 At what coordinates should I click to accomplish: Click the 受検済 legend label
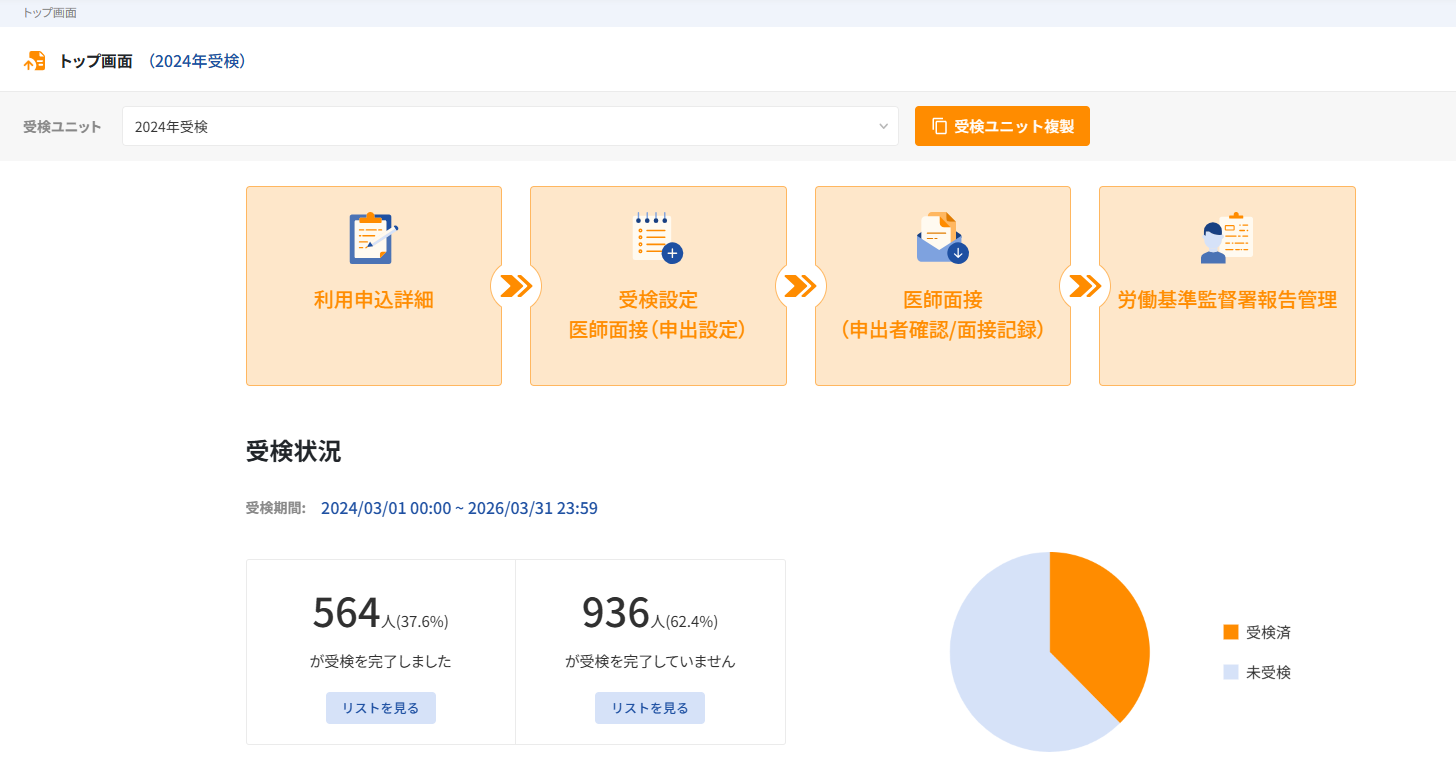1268,632
